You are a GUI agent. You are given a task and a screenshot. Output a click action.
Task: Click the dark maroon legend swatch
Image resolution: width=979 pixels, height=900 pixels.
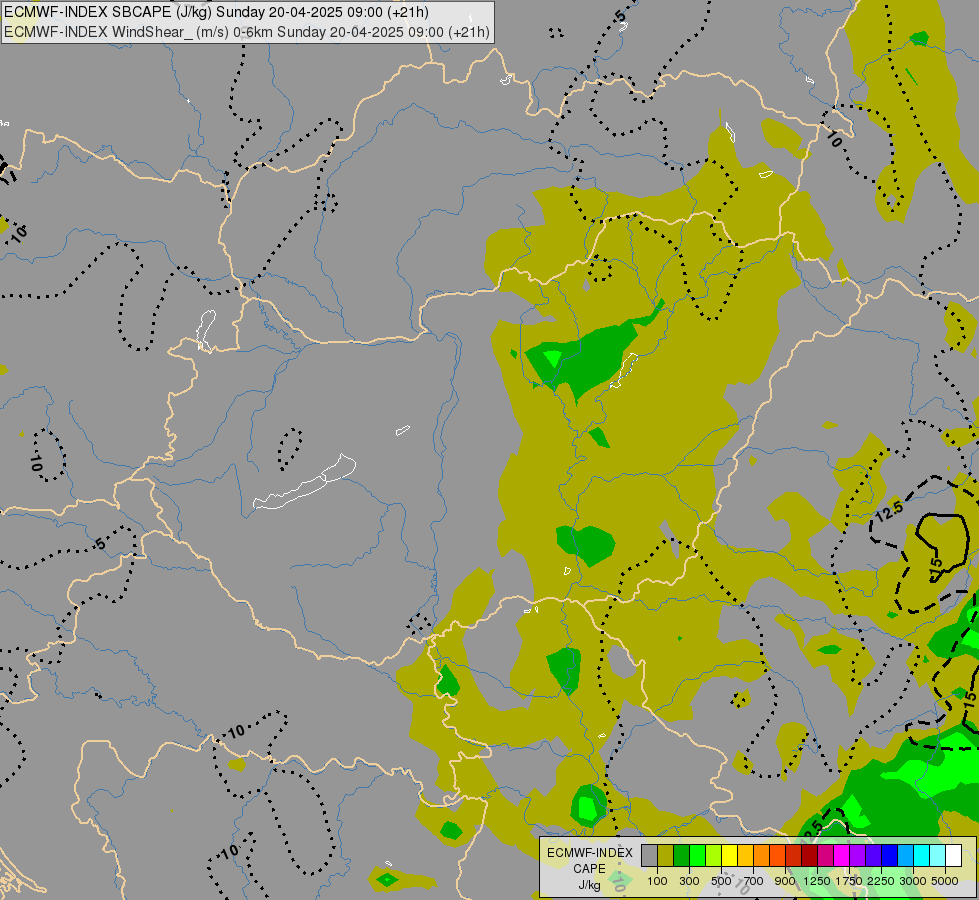coord(810,856)
